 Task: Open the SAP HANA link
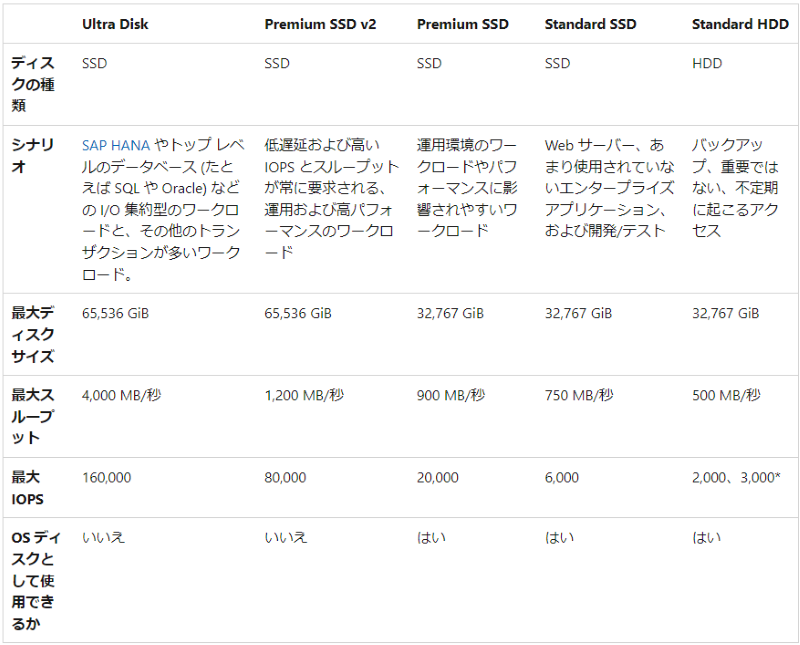point(116,145)
